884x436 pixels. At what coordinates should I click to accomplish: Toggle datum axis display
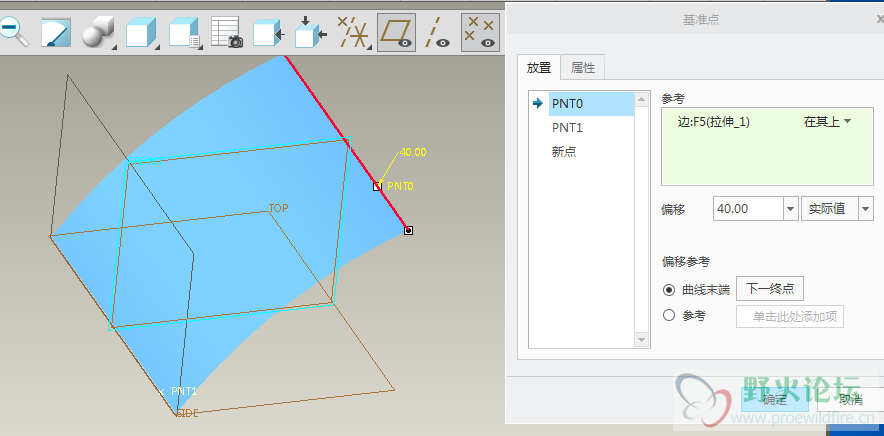(436, 32)
